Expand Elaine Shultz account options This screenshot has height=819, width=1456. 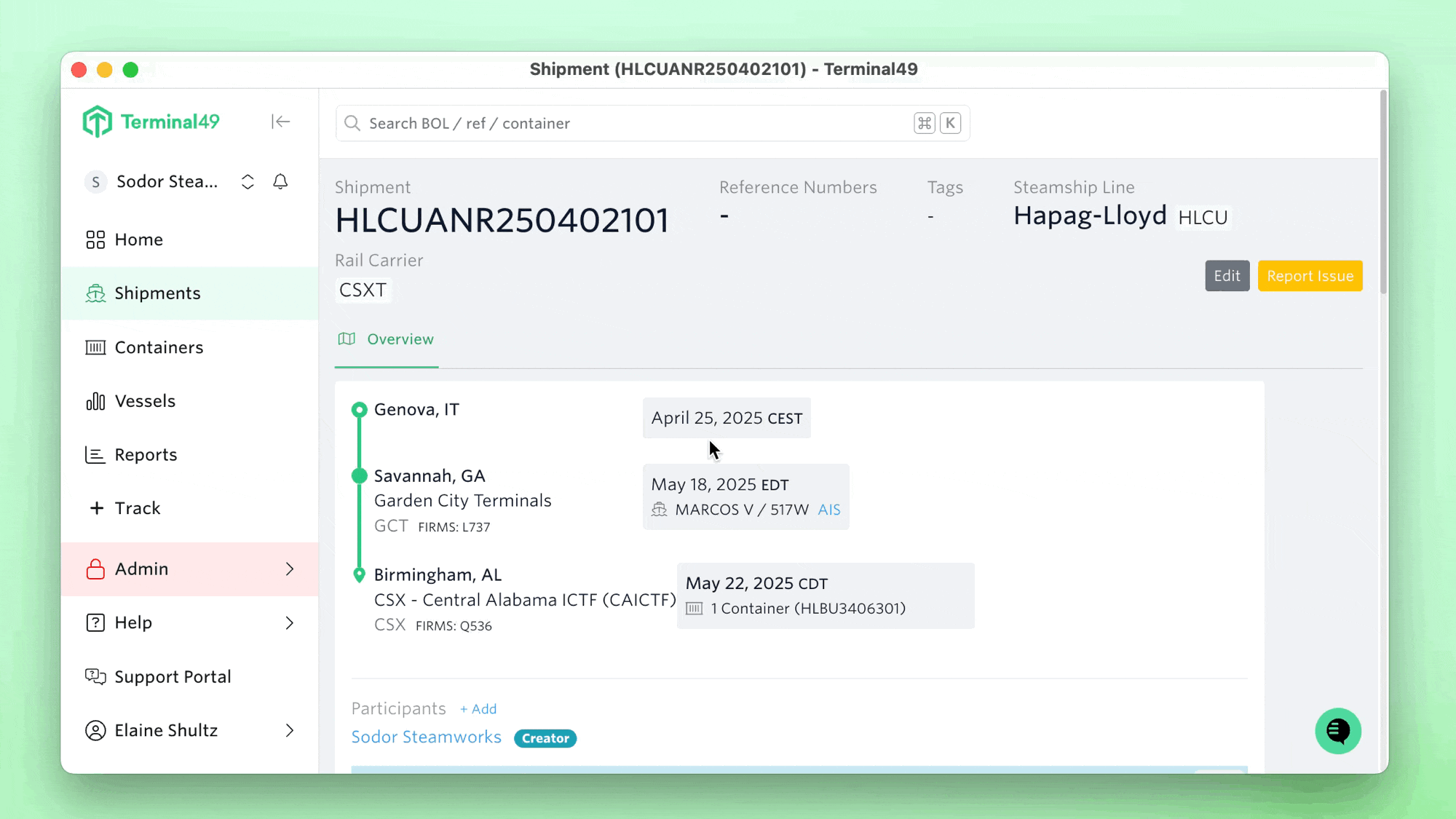(x=290, y=730)
